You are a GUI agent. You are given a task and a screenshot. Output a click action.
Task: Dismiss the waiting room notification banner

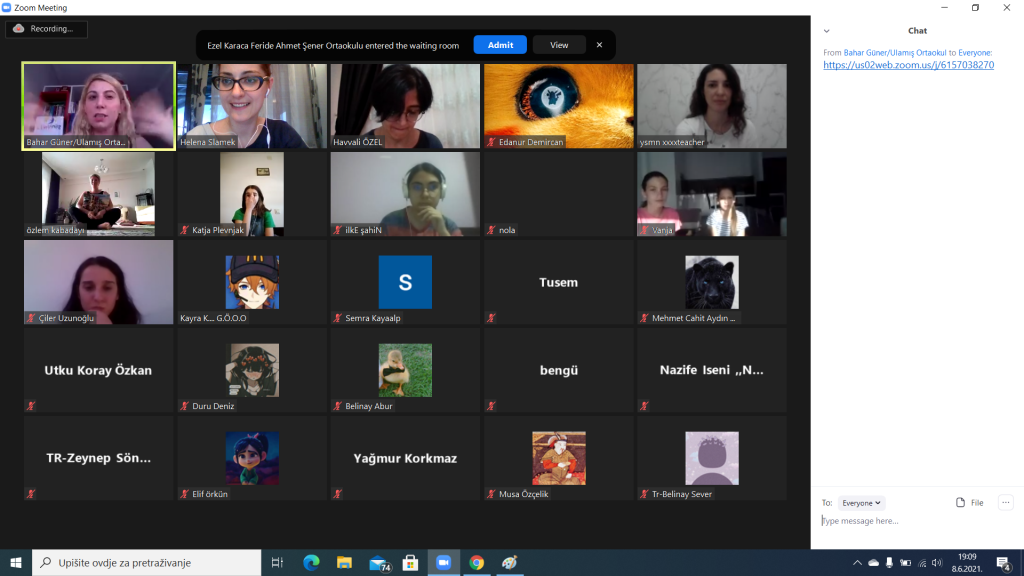point(599,45)
